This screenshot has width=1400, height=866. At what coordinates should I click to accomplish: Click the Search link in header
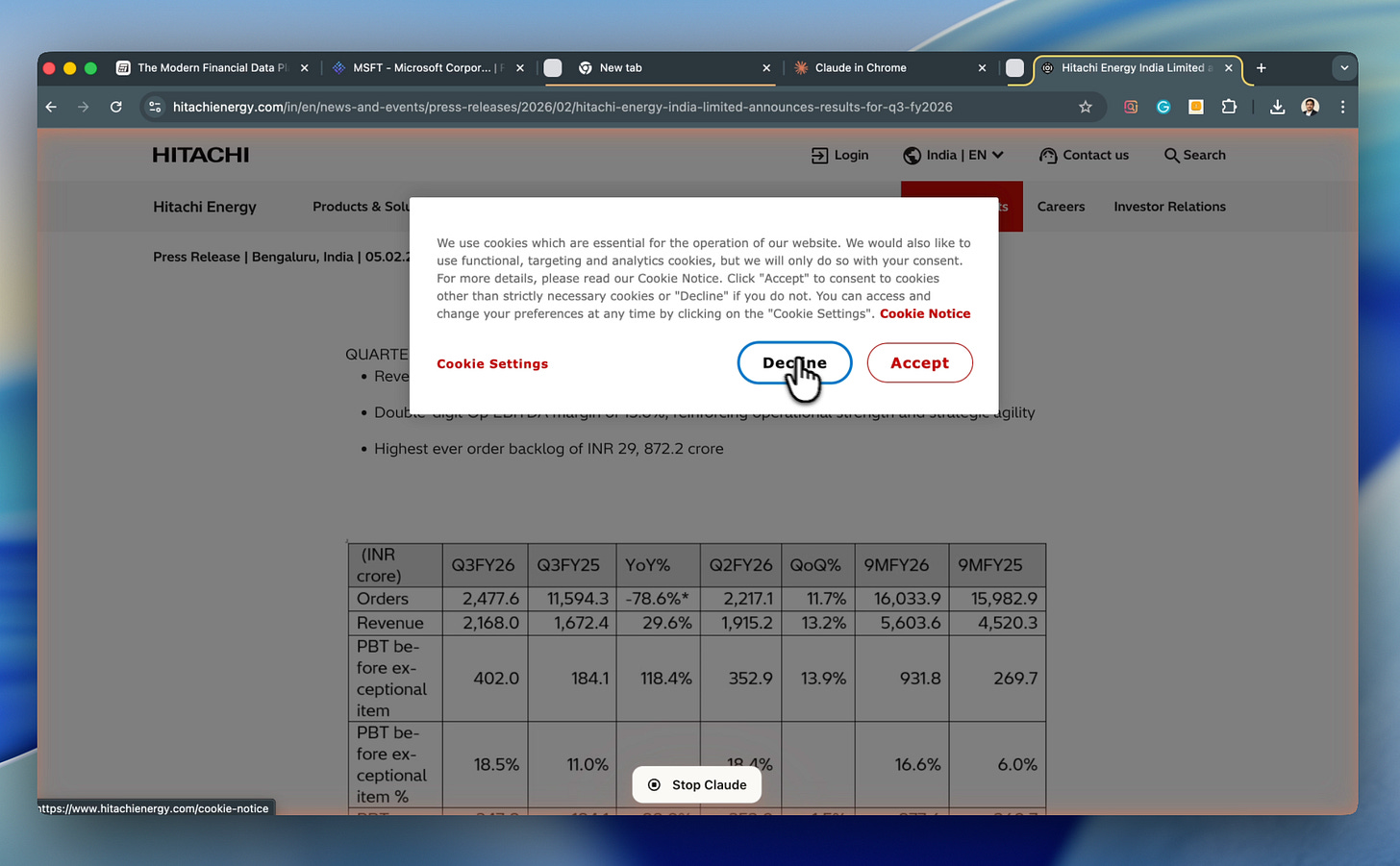pos(1194,155)
